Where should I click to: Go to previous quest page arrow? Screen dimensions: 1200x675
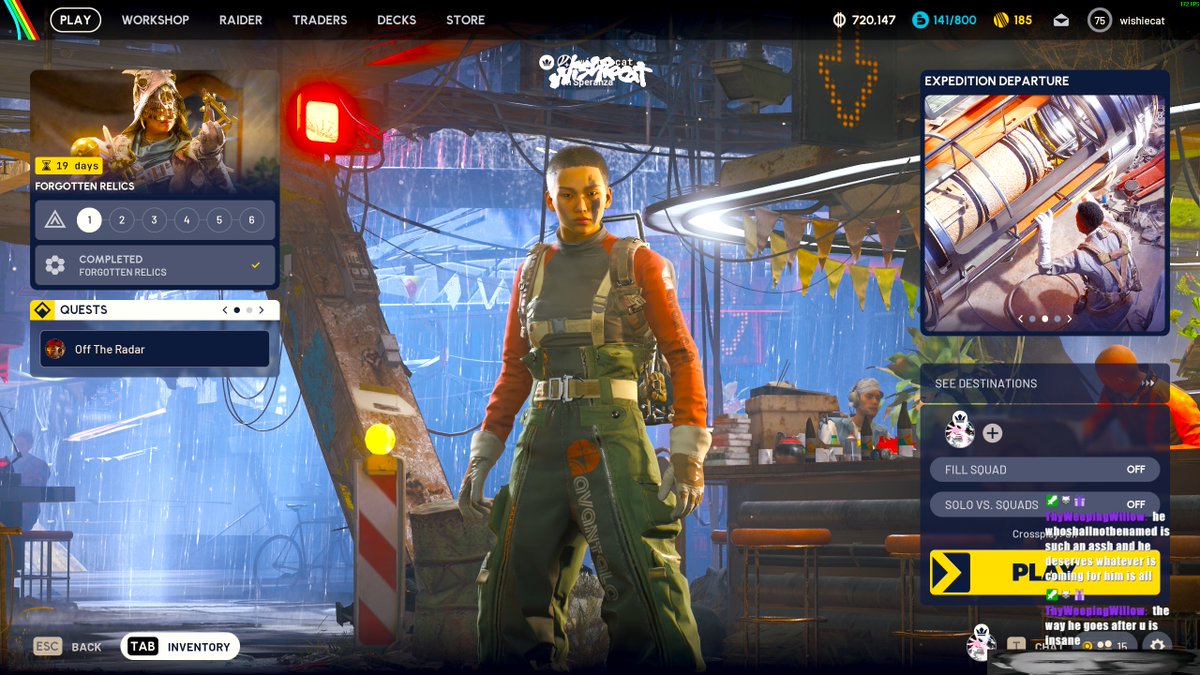[x=225, y=310]
